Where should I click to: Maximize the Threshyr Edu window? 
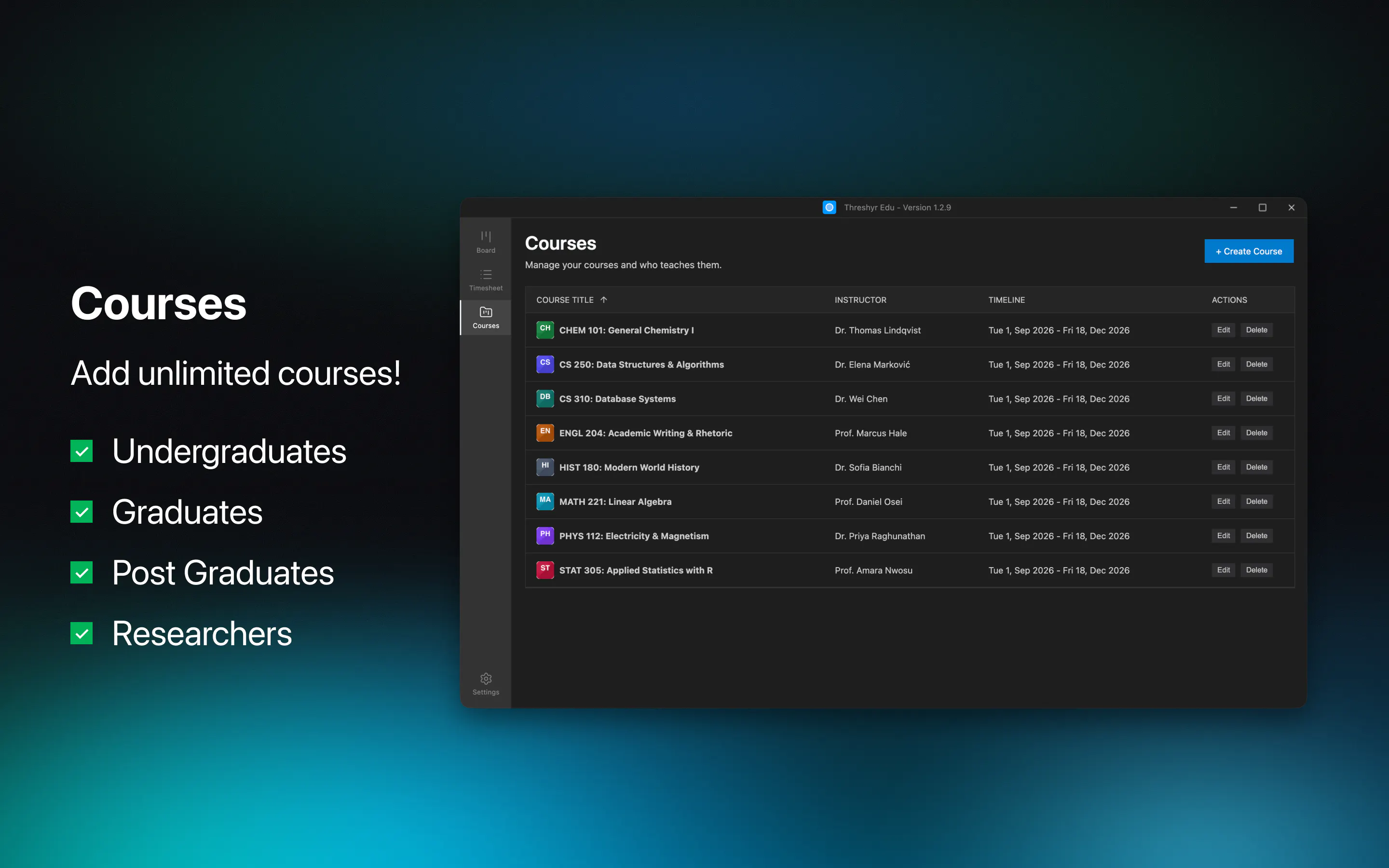click(1262, 207)
